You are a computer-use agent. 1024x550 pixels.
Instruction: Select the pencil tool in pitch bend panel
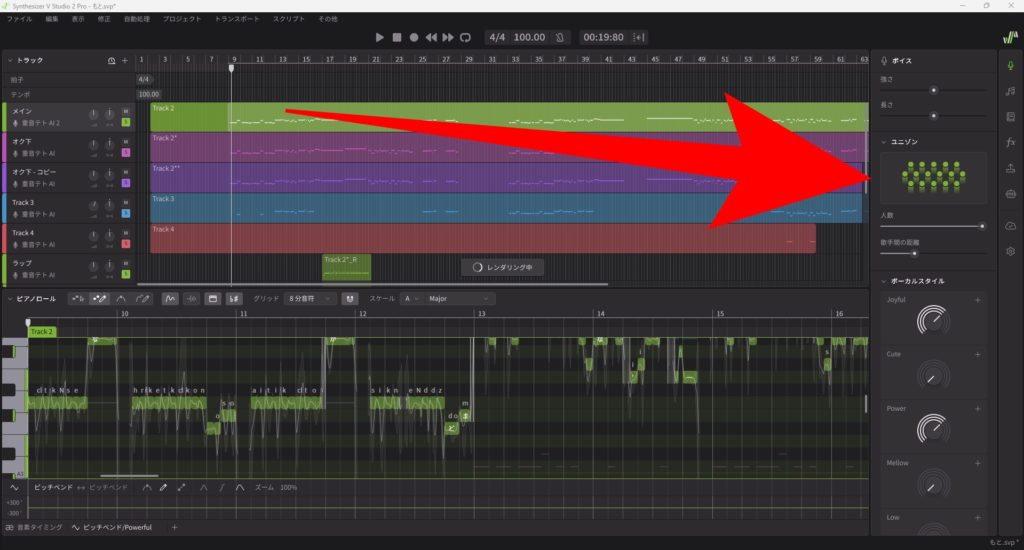(x=163, y=487)
